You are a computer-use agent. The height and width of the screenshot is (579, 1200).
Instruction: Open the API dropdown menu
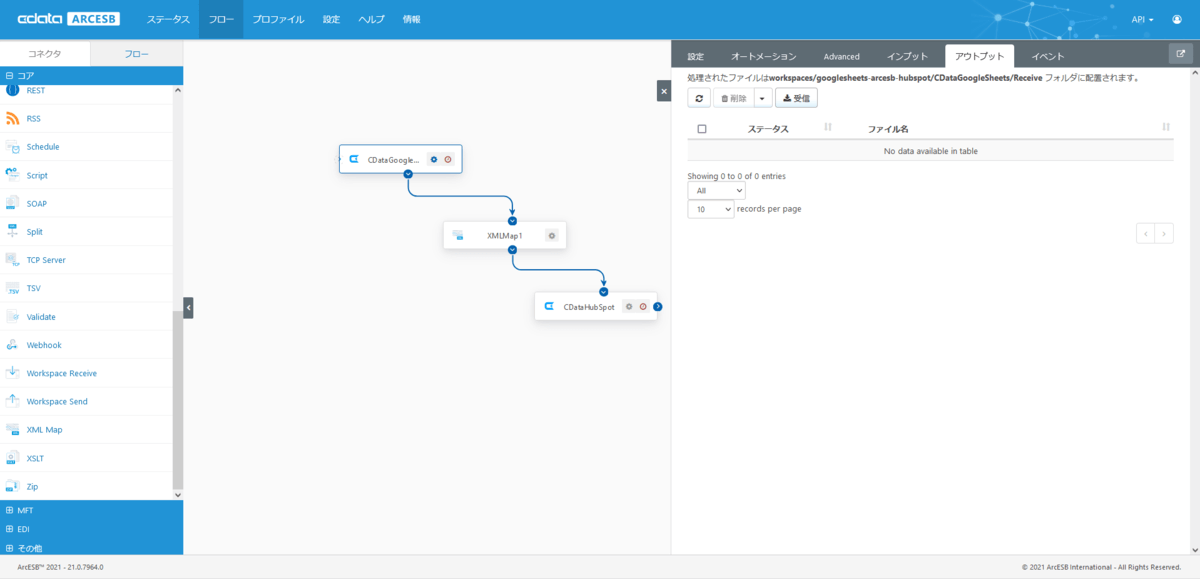point(1142,19)
